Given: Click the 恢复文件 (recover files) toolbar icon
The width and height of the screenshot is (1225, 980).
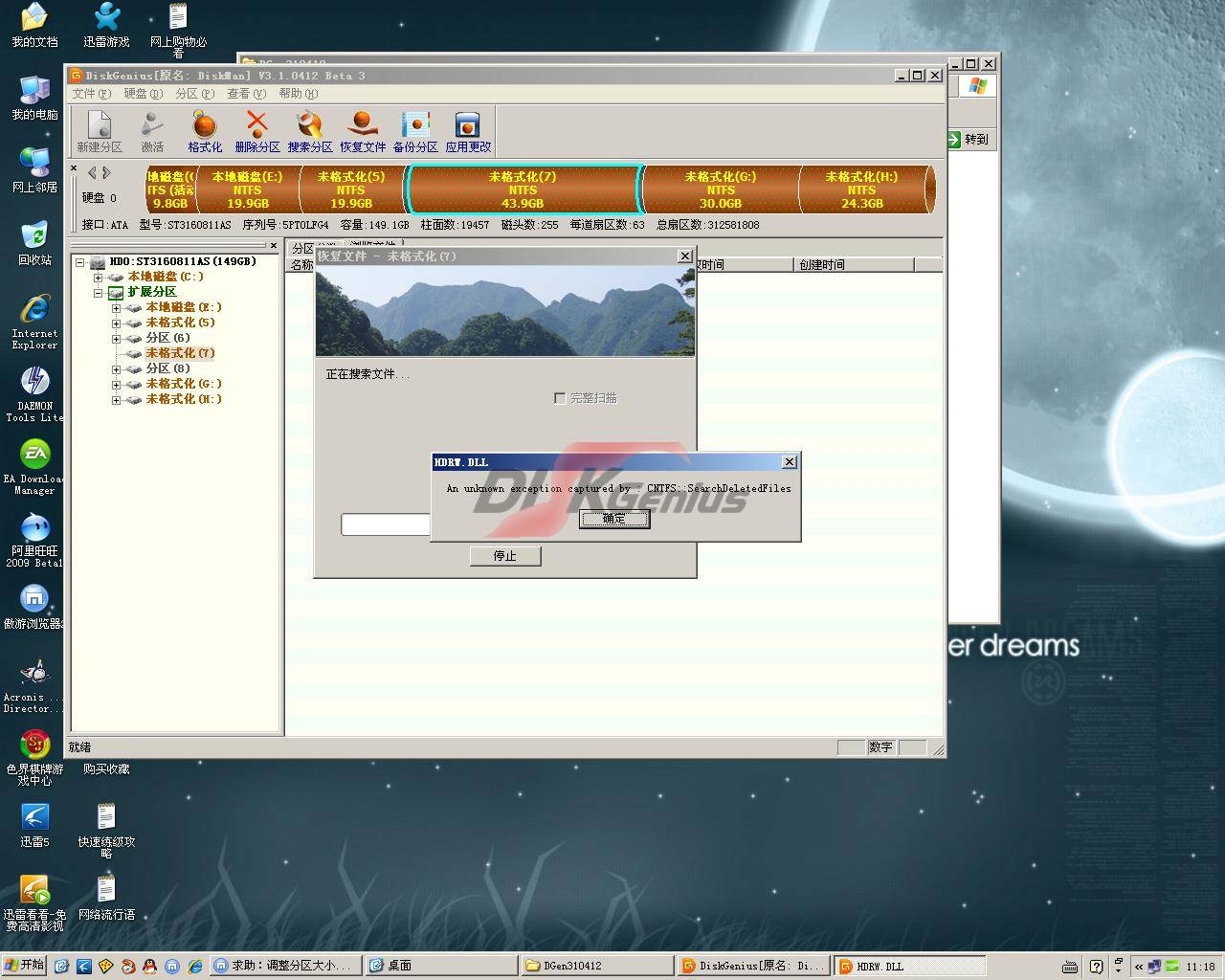Looking at the screenshot, I should (x=363, y=131).
